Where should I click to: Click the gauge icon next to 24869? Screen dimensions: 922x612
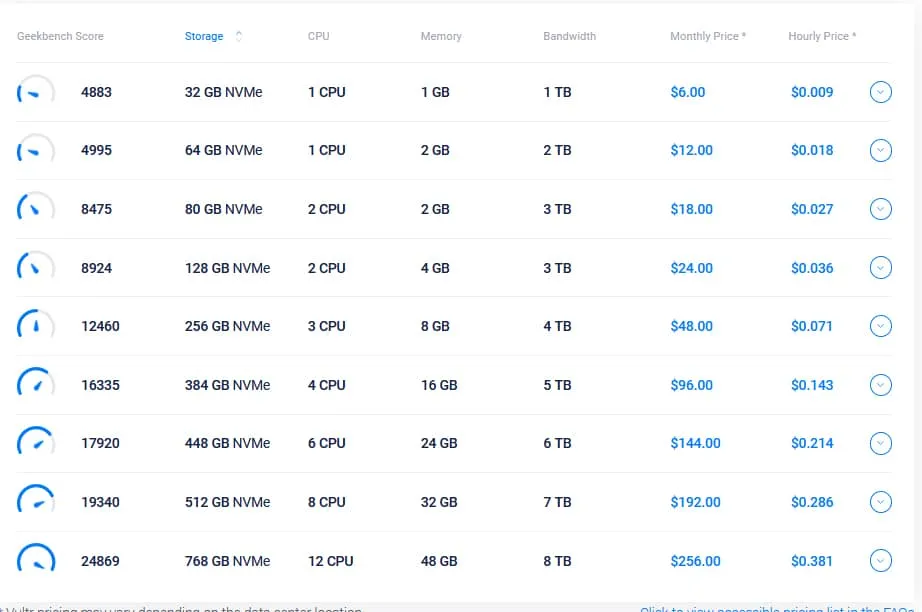click(x=36, y=561)
